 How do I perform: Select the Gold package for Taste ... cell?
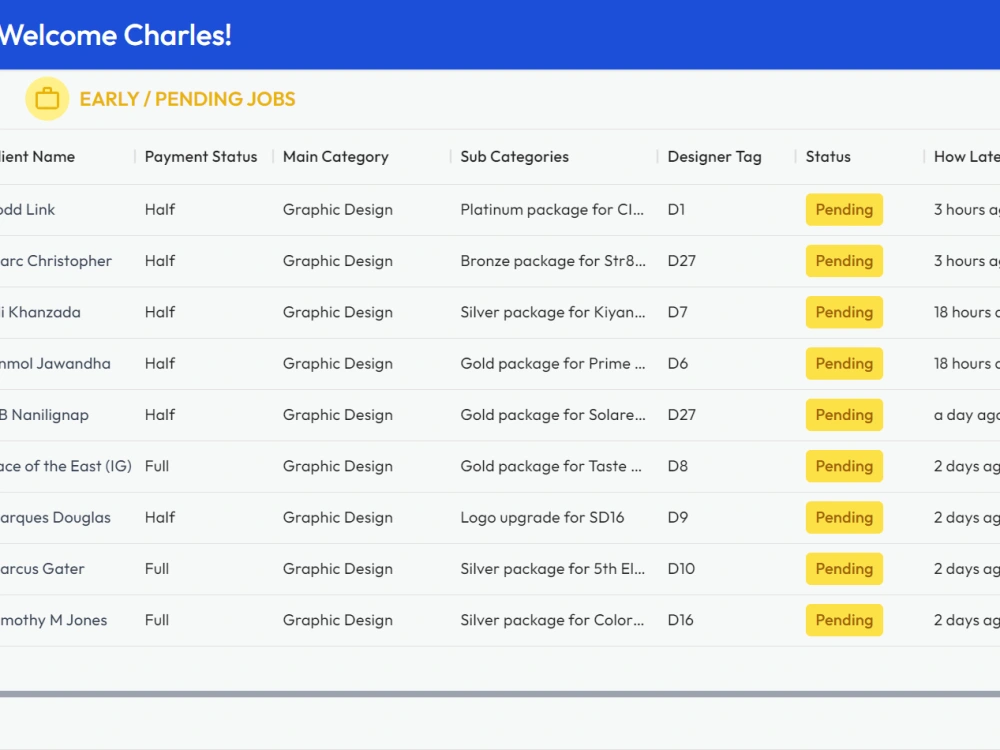[x=551, y=466]
